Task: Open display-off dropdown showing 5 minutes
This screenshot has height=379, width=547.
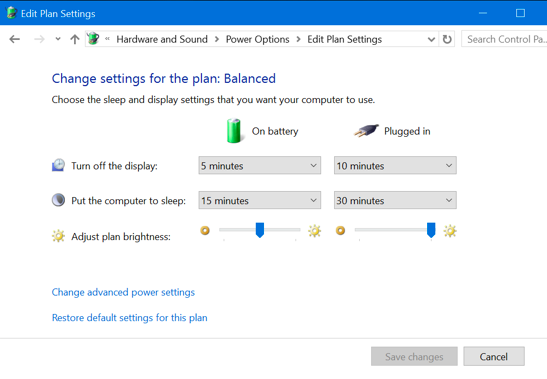Action: pos(260,165)
